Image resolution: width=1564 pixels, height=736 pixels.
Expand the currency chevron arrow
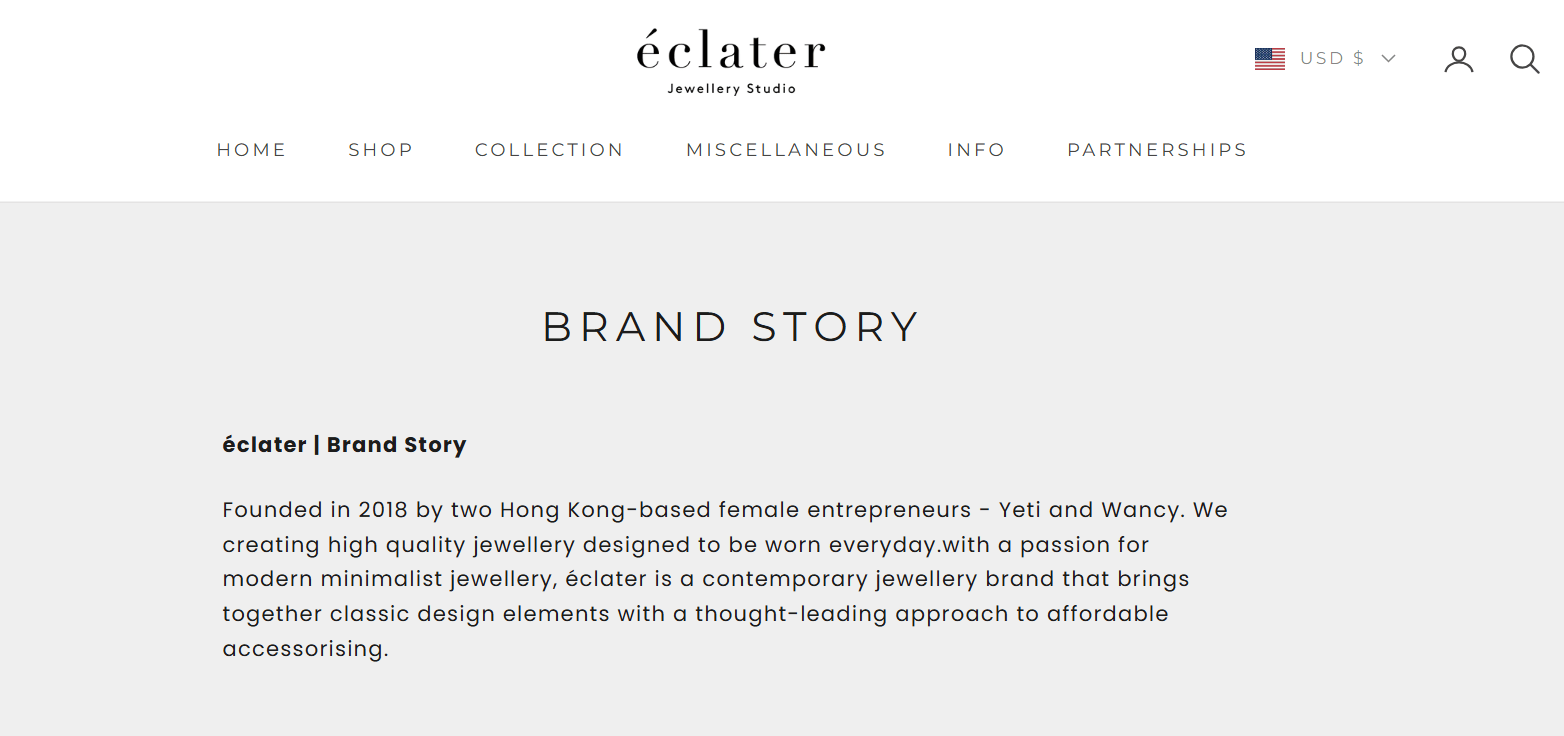pyautogui.click(x=1388, y=59)
